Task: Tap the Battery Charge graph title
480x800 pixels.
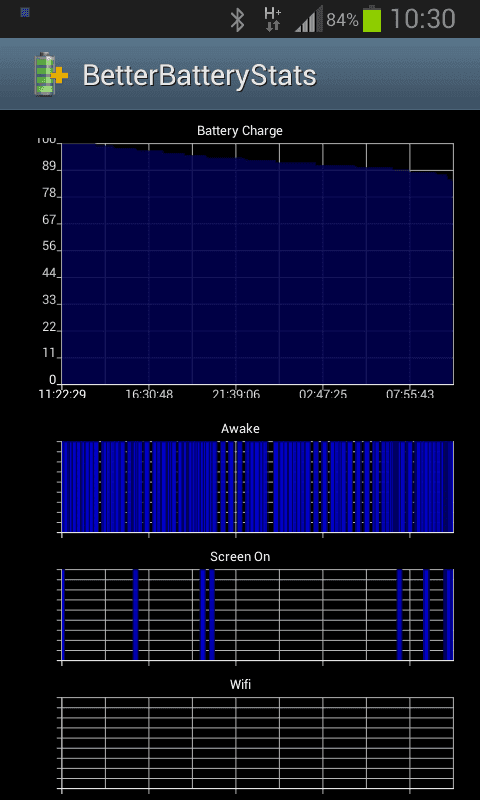Action: click(240, 131)
